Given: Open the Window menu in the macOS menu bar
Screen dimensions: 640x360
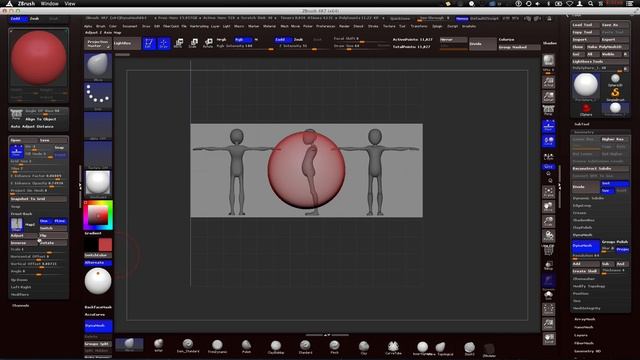Looking at the screenshot, I should (x=49, y=3).
